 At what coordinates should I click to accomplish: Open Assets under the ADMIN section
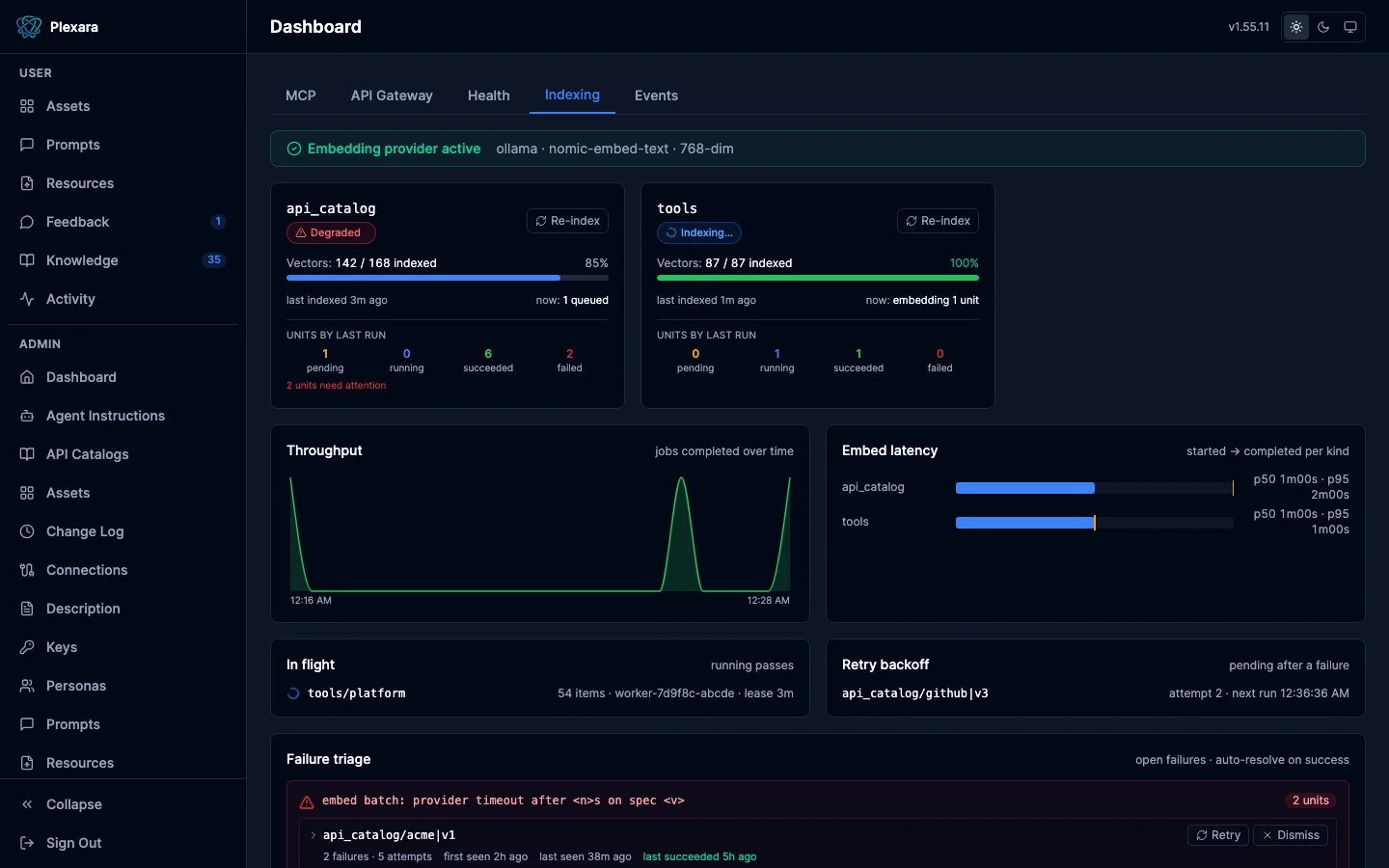pyautogui.click(x=123, y=493)
